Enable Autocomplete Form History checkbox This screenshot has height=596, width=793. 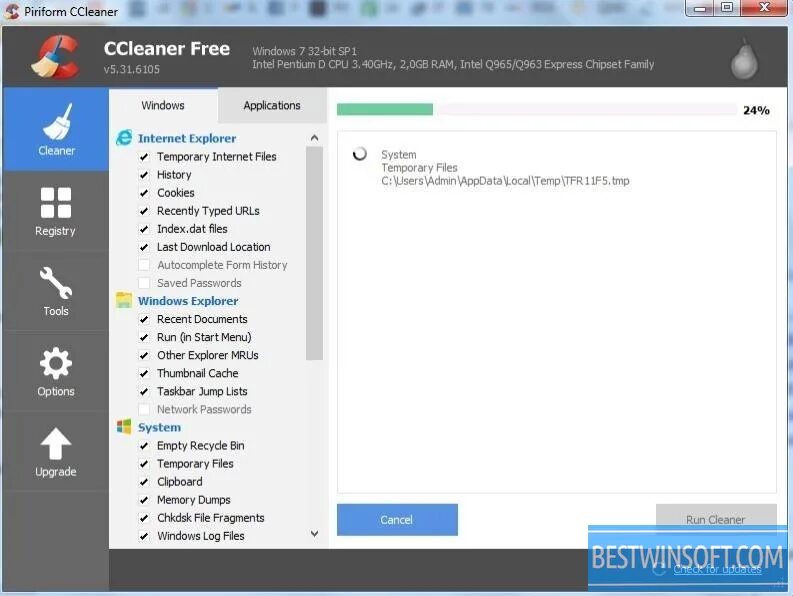coord(144,265)
